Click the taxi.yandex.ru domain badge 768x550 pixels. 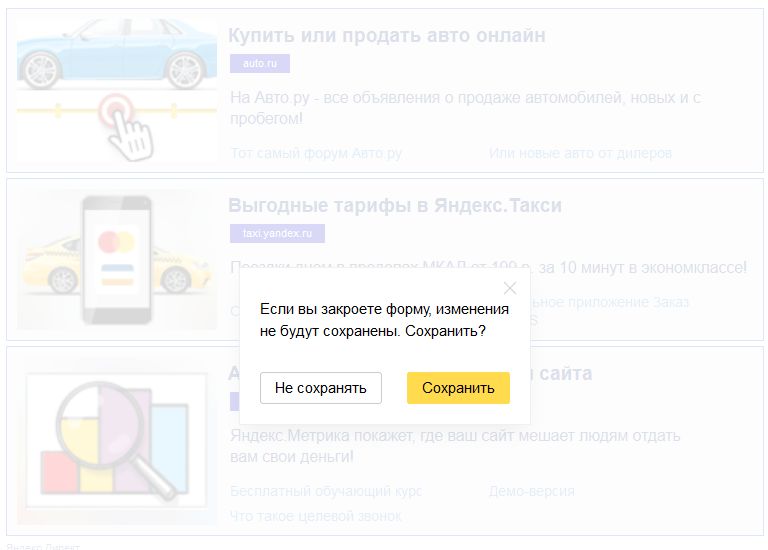point(277,233)
